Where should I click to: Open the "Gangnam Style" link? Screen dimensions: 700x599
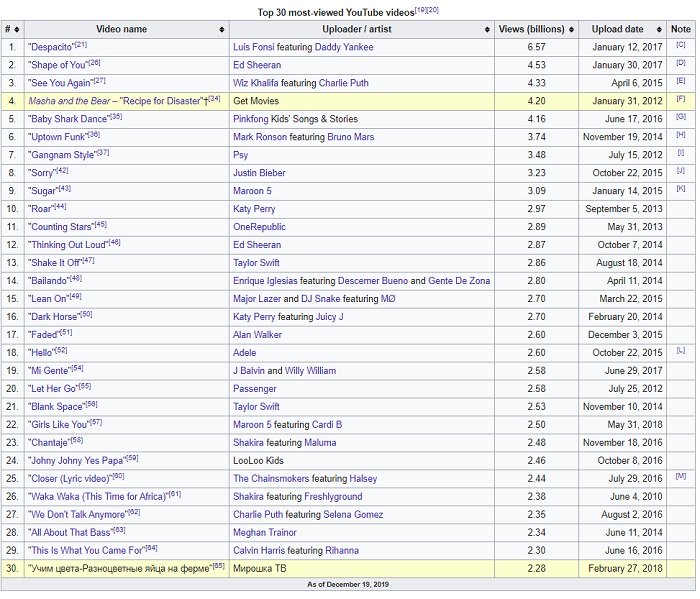click(x=58, y=155)
